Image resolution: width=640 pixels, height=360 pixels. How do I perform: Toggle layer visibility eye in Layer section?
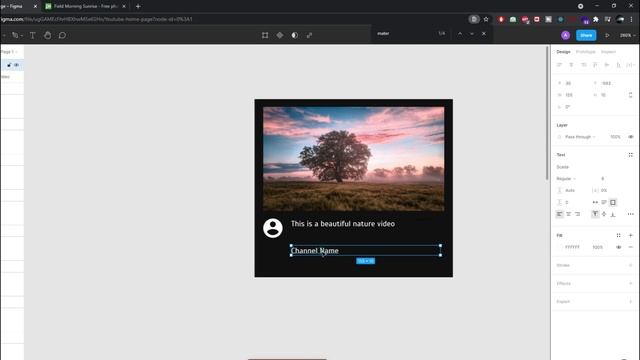(x=631, y=137)
